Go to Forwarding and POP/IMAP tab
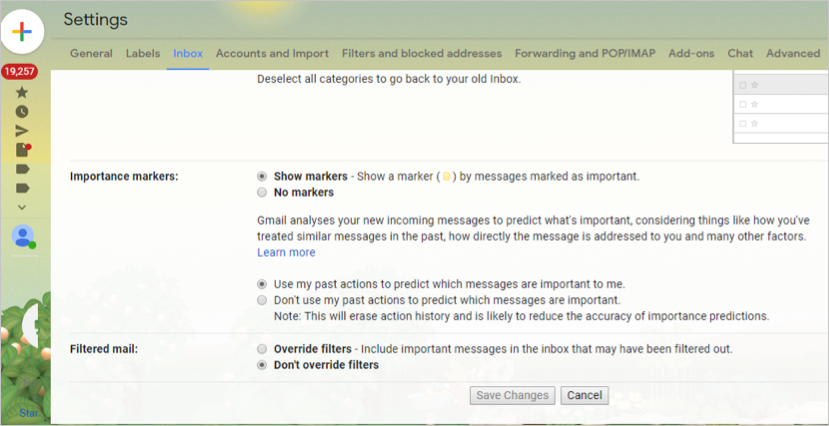Image resolution: width=829 pixels, height=426 pixels. (x=585, y=53)
